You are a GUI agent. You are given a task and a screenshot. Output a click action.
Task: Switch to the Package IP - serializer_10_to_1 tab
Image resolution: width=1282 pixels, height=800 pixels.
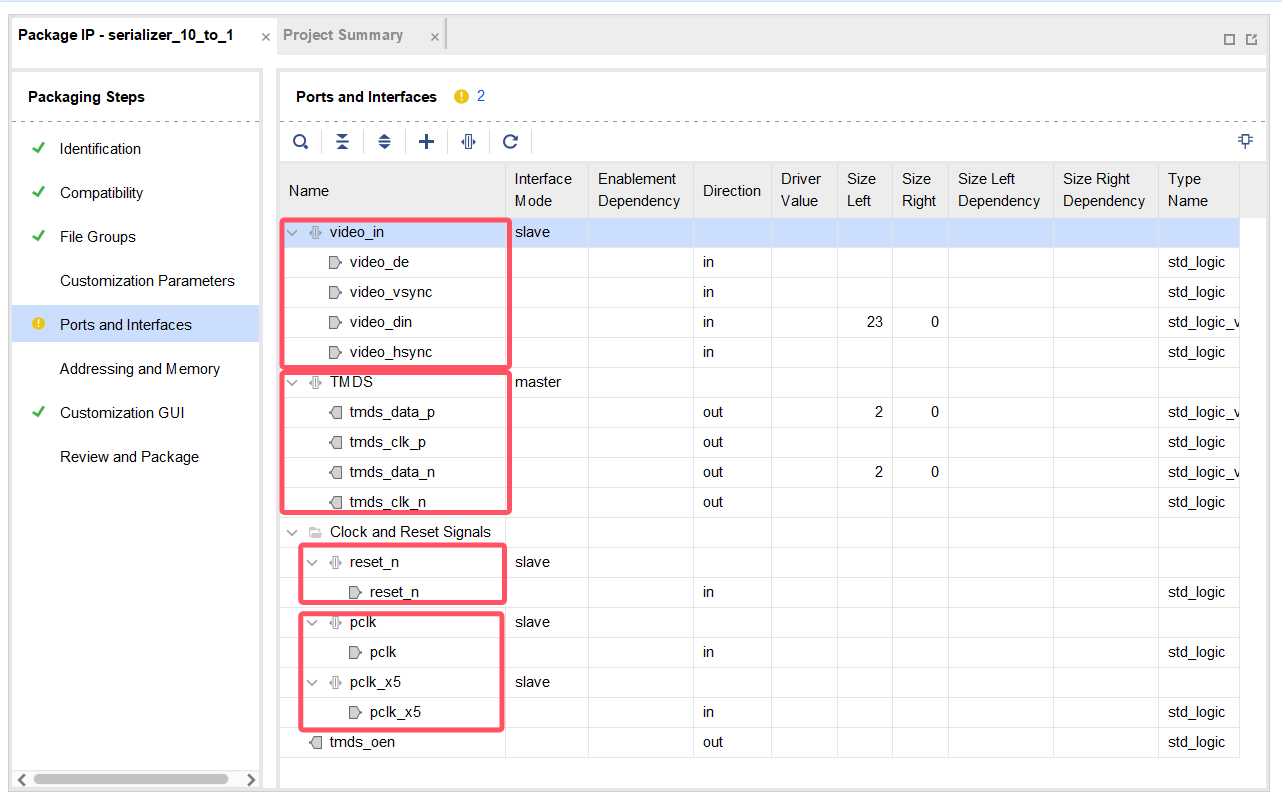pos(126,35)
